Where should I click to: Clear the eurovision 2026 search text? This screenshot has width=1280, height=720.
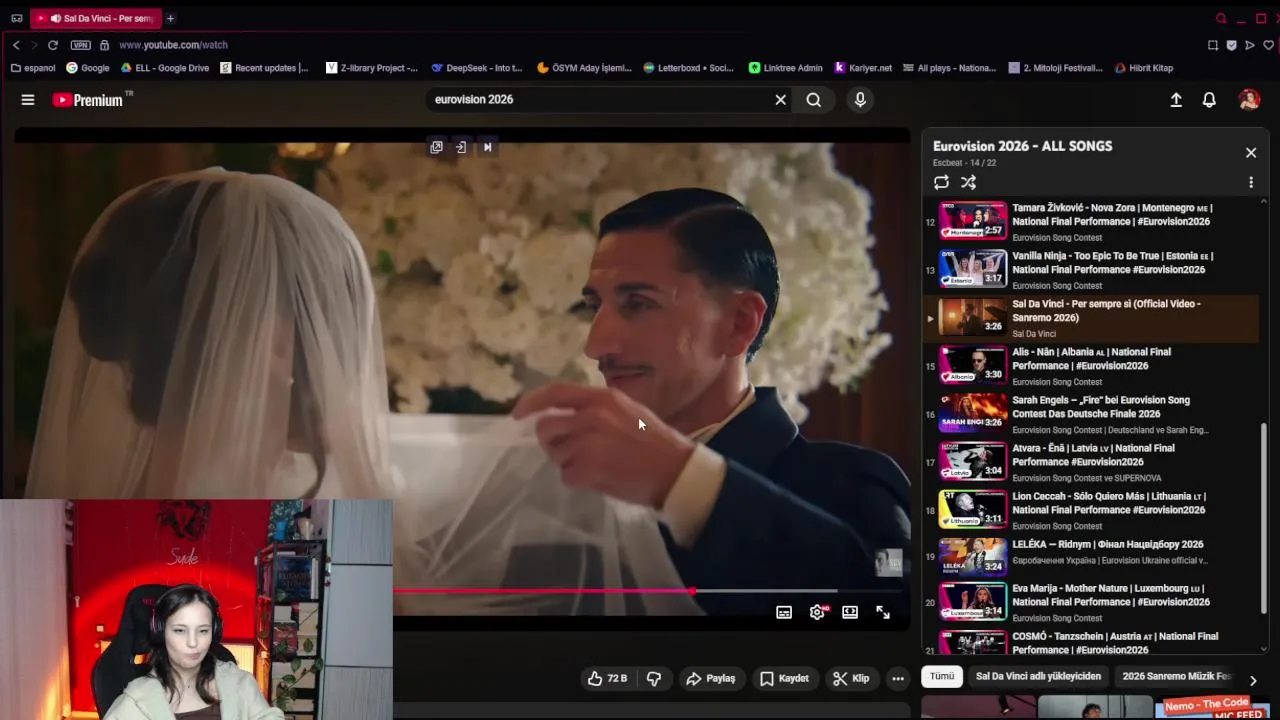[x=781, y=100]
